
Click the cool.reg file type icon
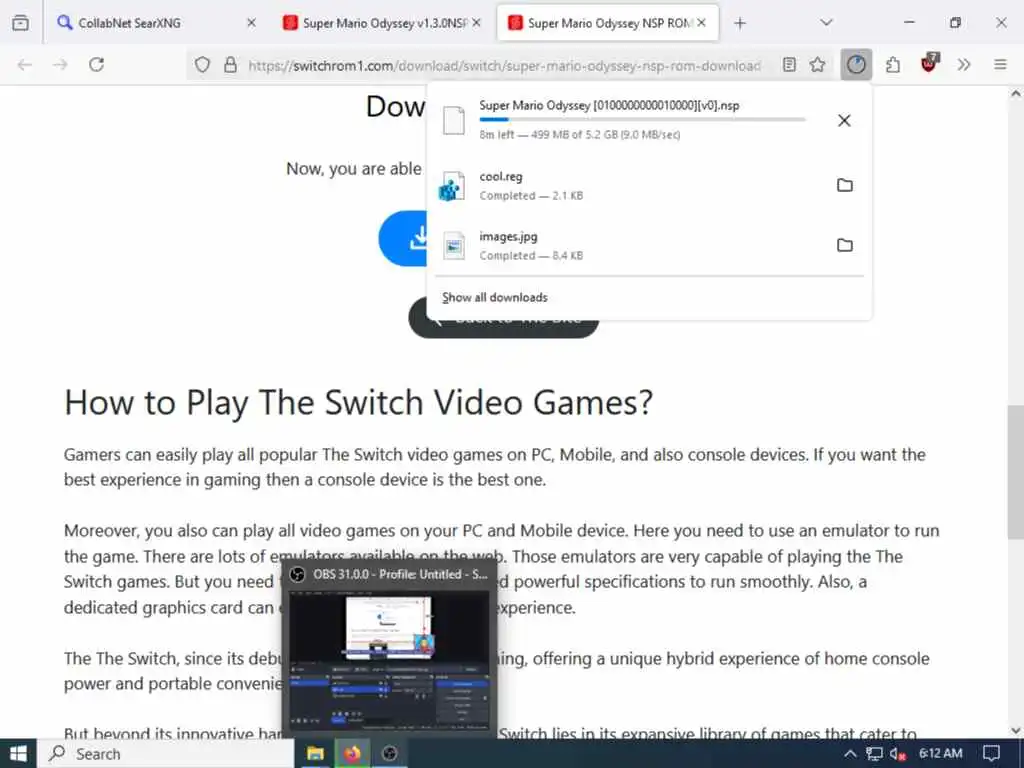[x=453, y=186]
